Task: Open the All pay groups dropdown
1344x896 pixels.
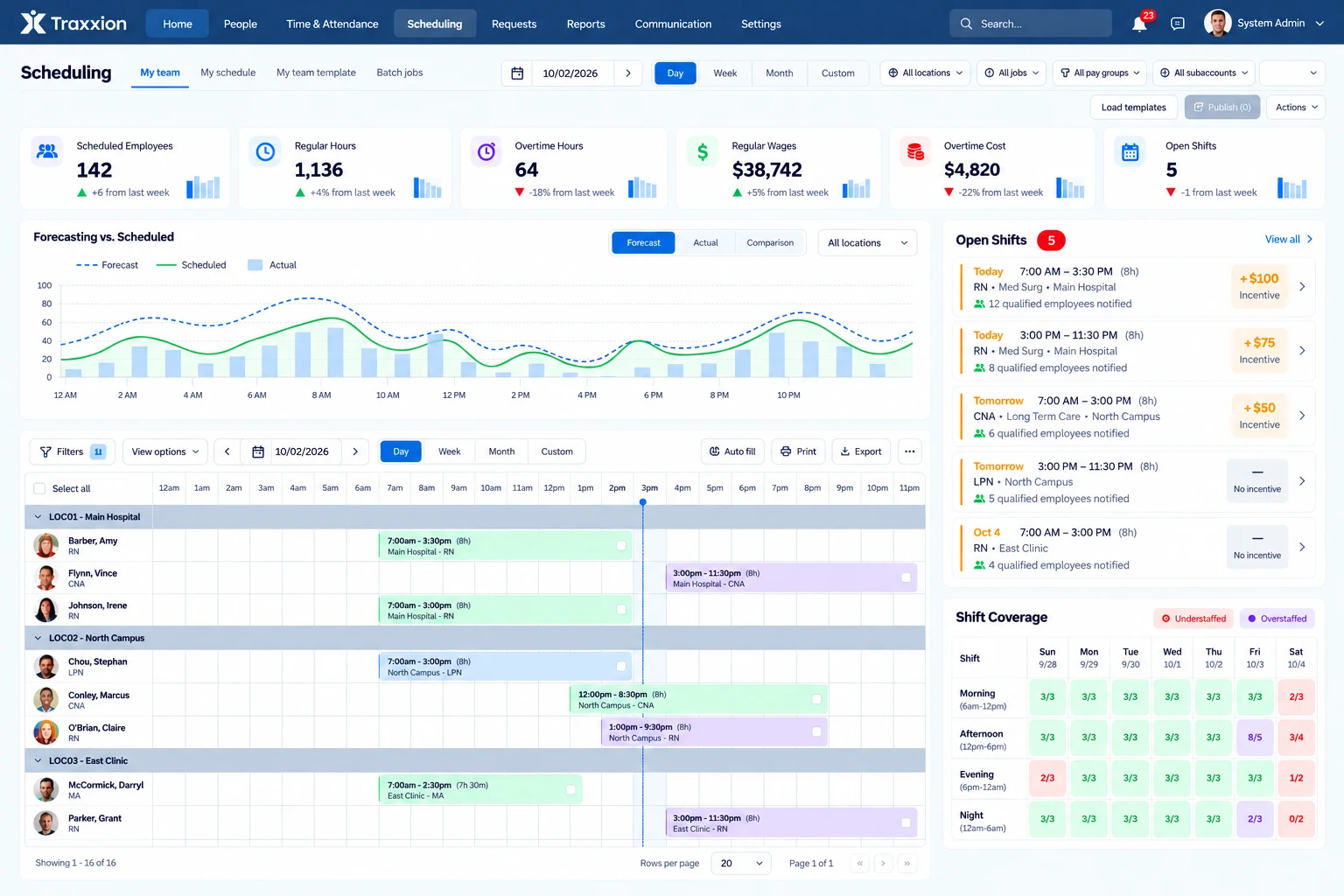Action: tap(1100, 73)
